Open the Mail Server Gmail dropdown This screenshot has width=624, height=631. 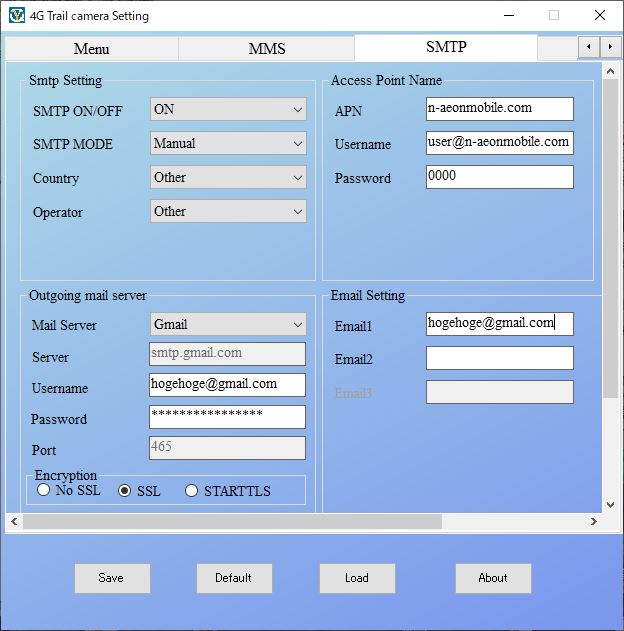(x=228, y=324)
